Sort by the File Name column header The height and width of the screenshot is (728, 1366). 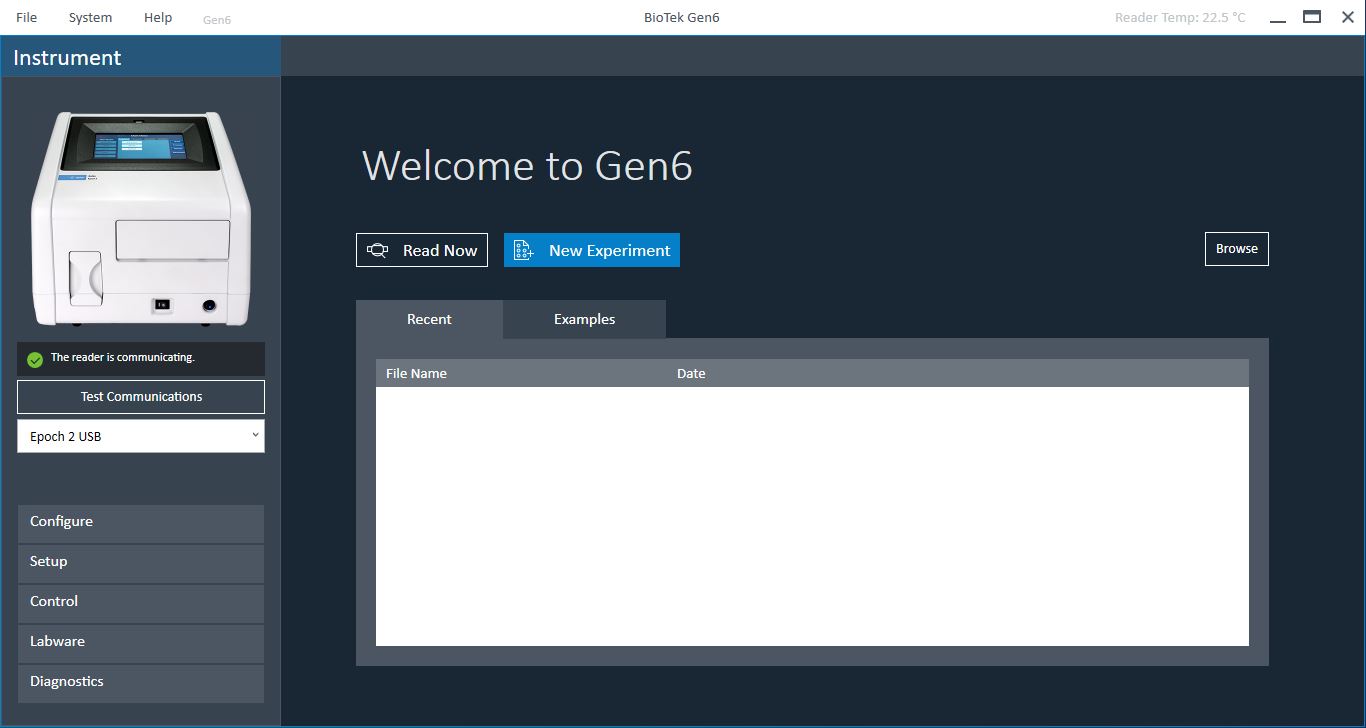416,373
